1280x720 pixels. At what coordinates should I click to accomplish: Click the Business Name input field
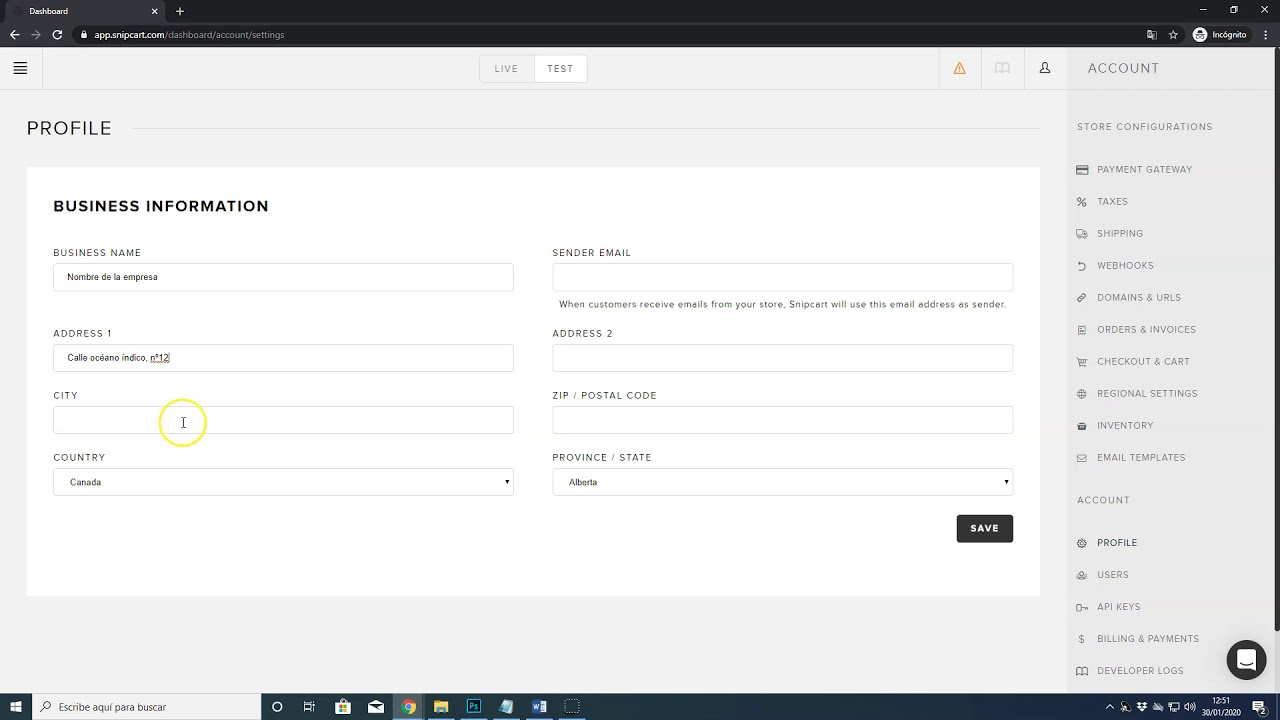click(283, 277)
